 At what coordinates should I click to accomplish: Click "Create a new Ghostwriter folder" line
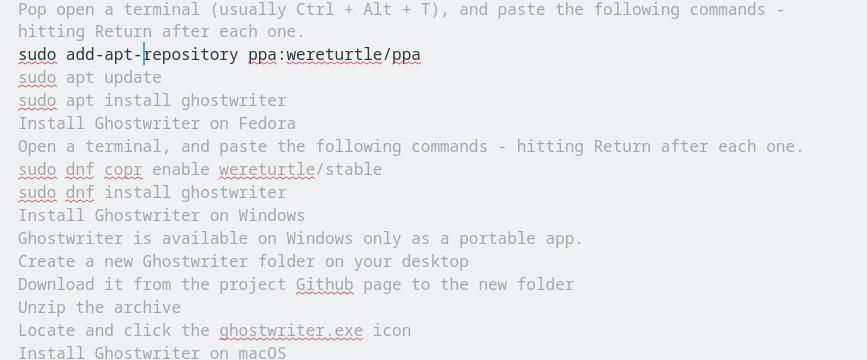[x=243, y=261]
